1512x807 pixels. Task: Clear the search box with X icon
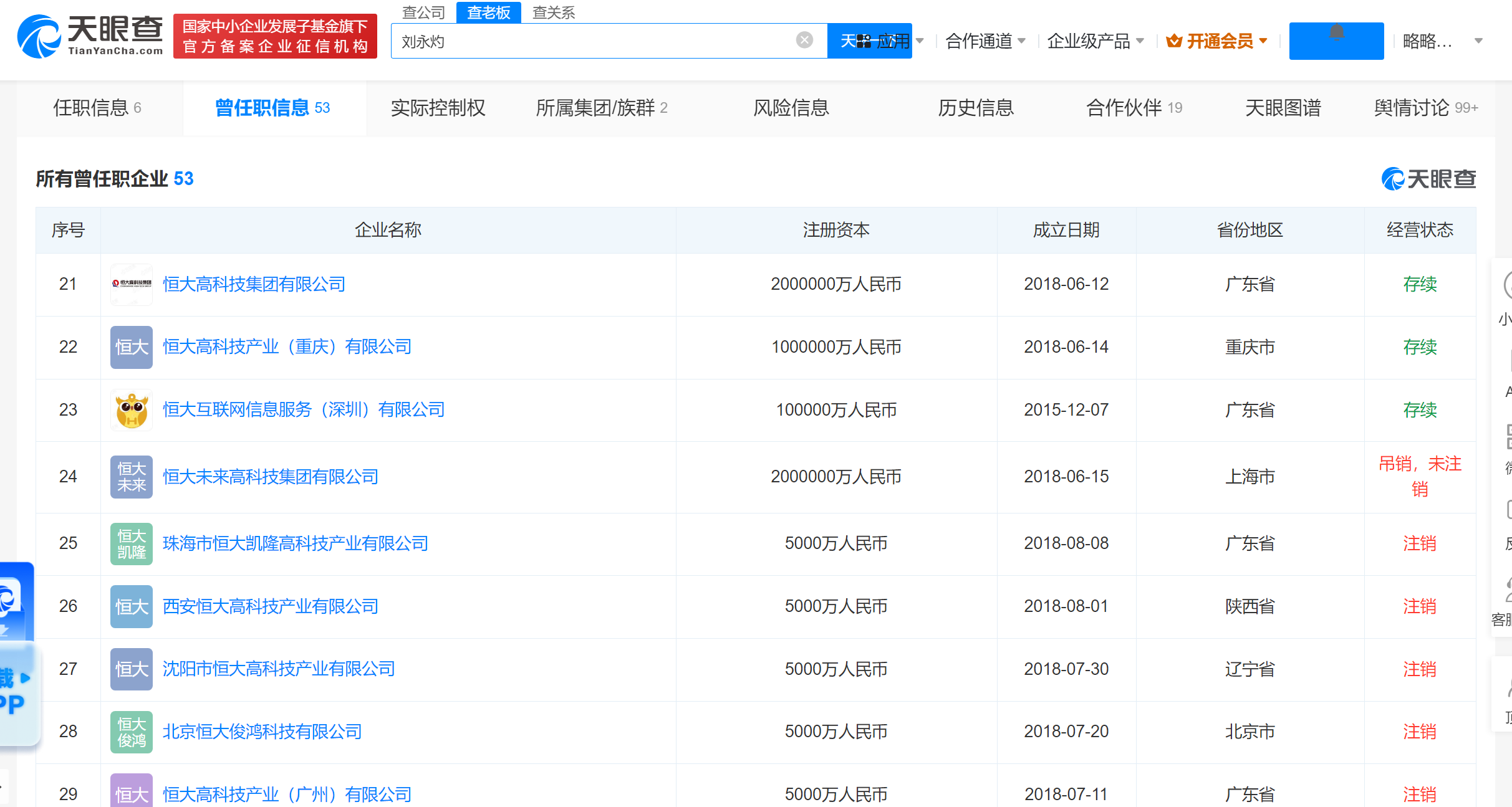(804, 41)
